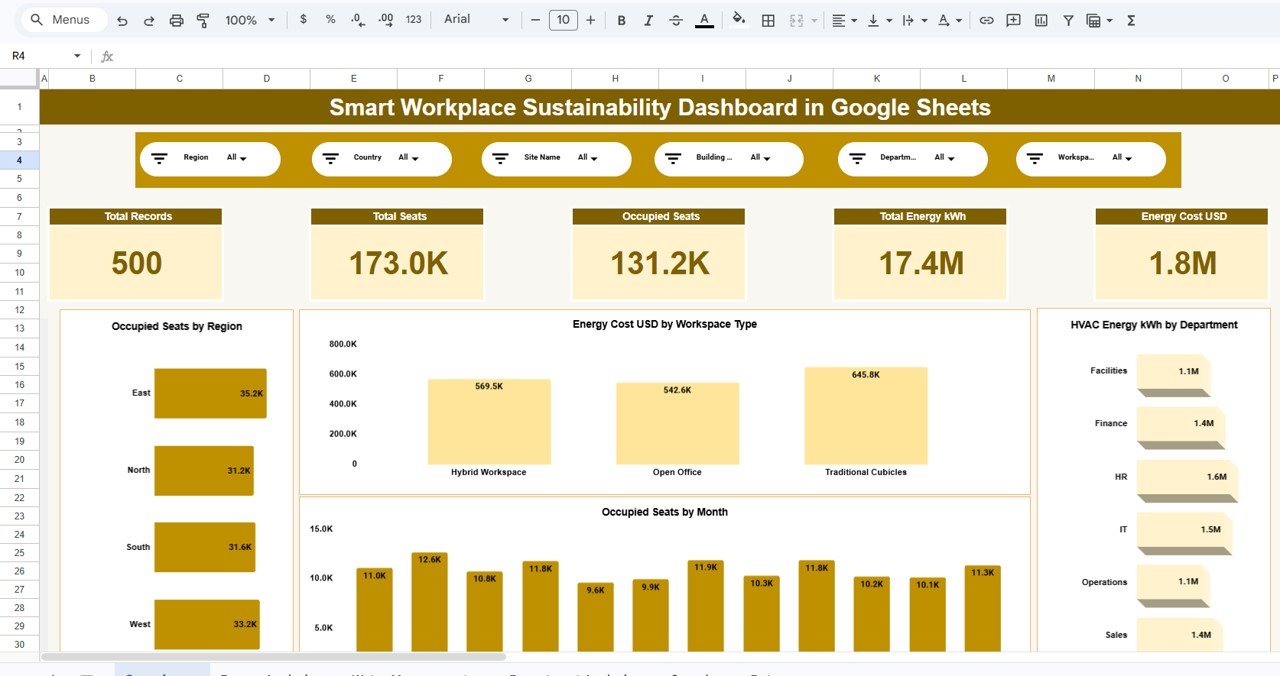
Task: Open the Functions sigma menu
Action: [1130, 19]
